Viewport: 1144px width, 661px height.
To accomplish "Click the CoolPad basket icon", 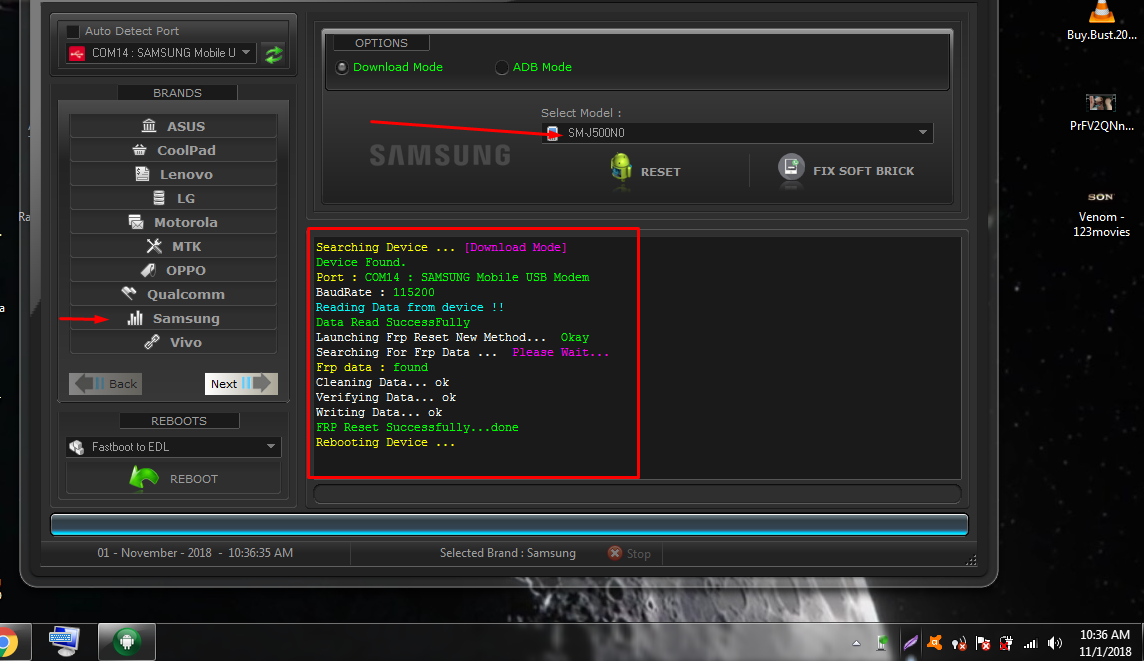I will tap(139, 150).
